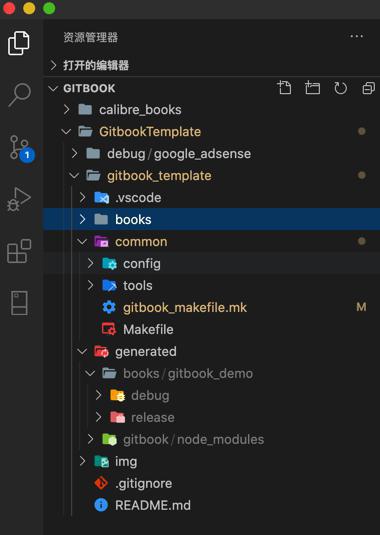The height and width of the screenshot is (535, 380).
Task: Refresh the Explorer tree
Action: tap(340, 88)
